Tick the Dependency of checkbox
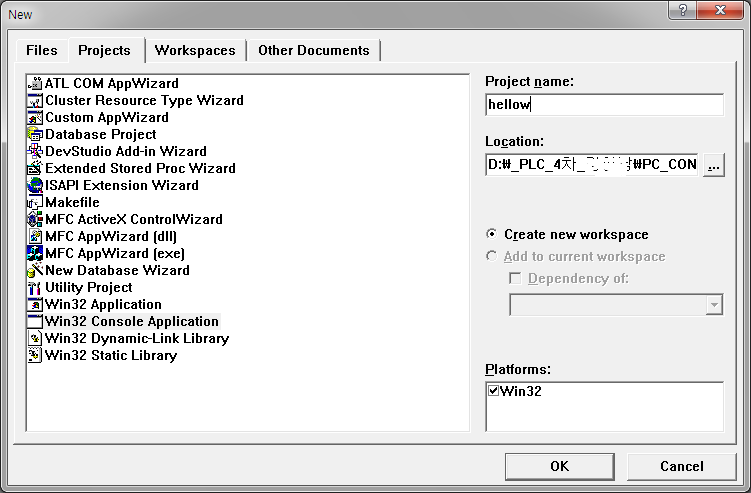The width and height of the screenshot is (751, 493). pos(515,278)
